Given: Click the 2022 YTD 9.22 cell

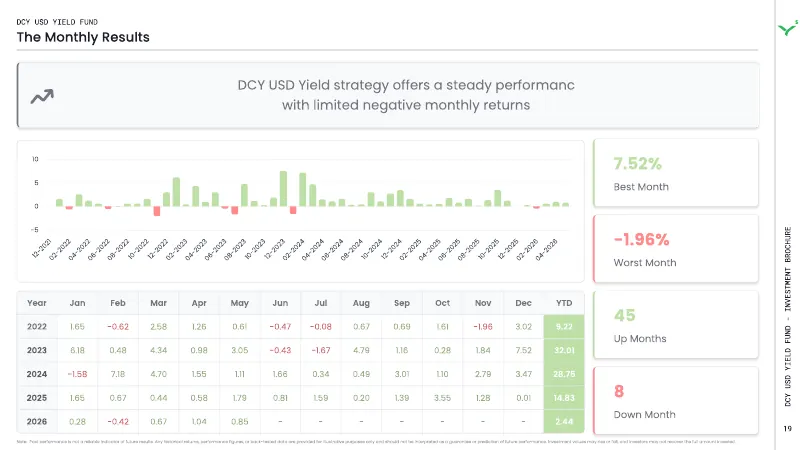Looking at the screenshot, I should coord(564,327).
